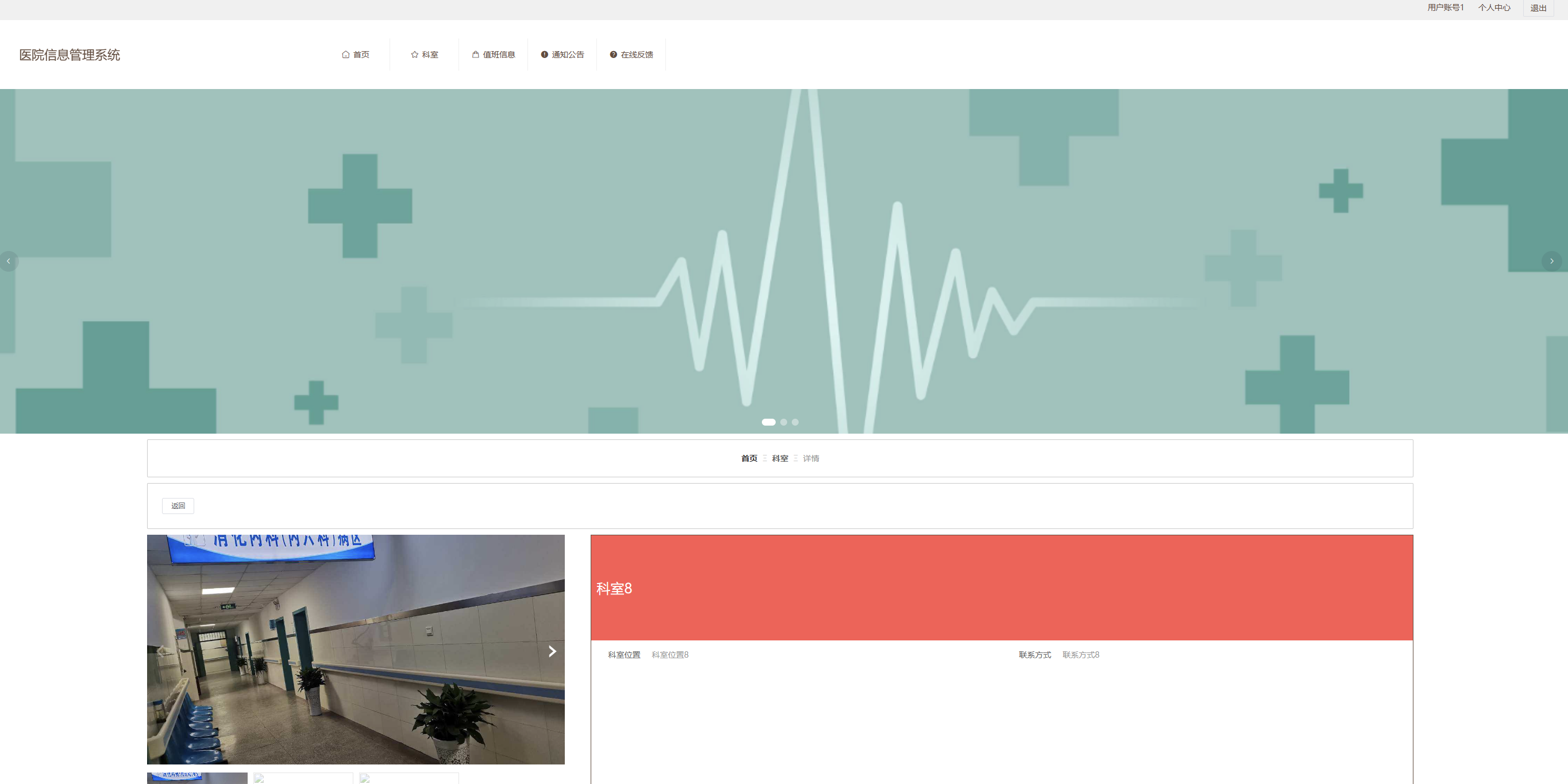Image resolution: width=1568 pixels, height=784 pixels.
Task: Advance banner to next slide arrow
Action: click(x=1551, y=261)
